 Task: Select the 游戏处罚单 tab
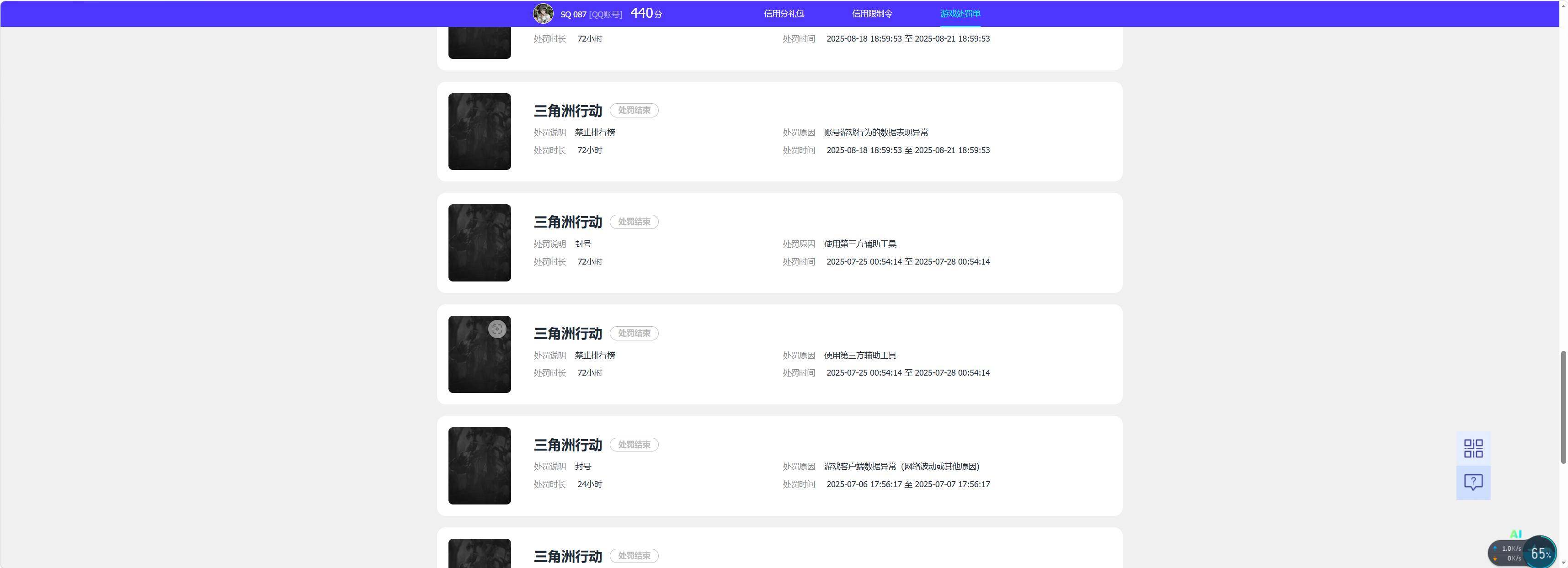coord(960,13)
